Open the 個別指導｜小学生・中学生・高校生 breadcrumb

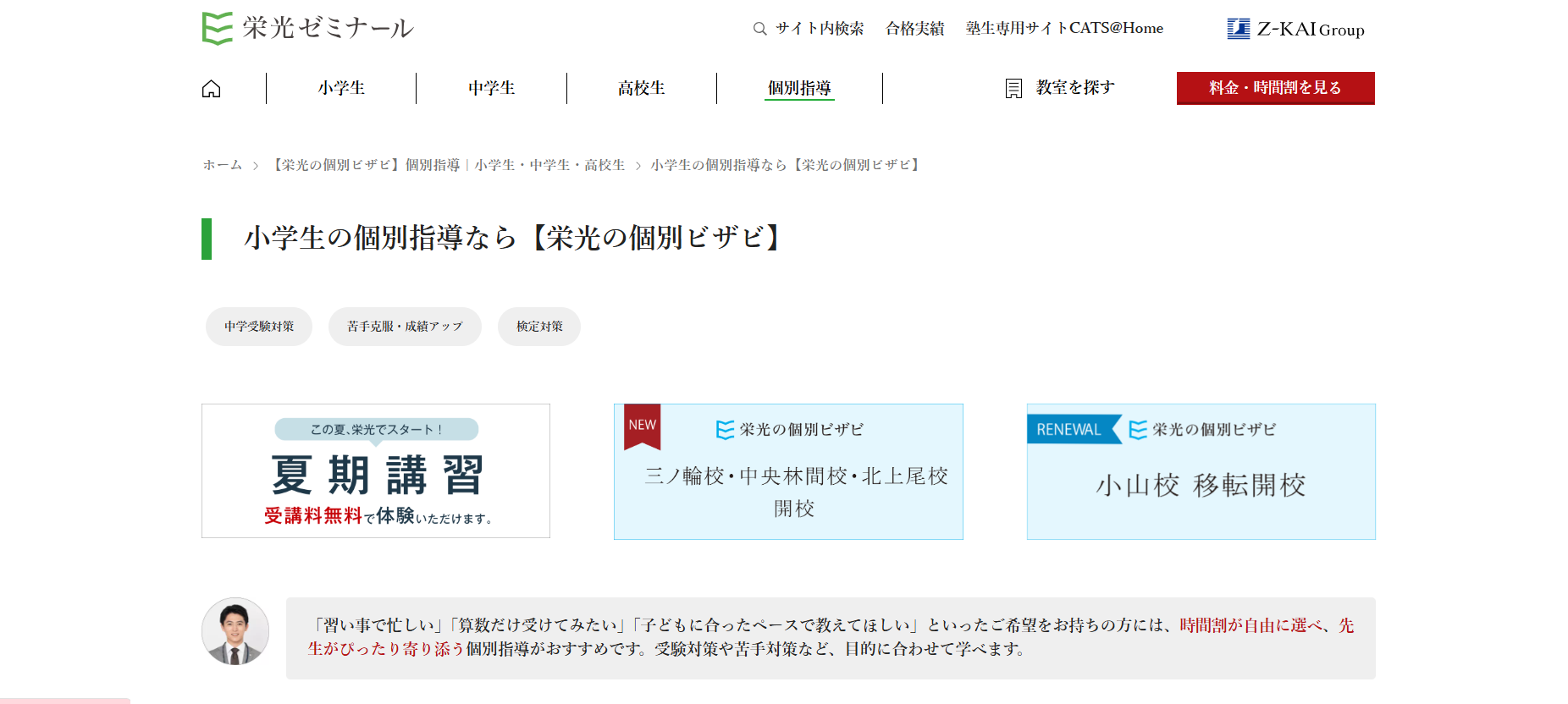[447, 165]
